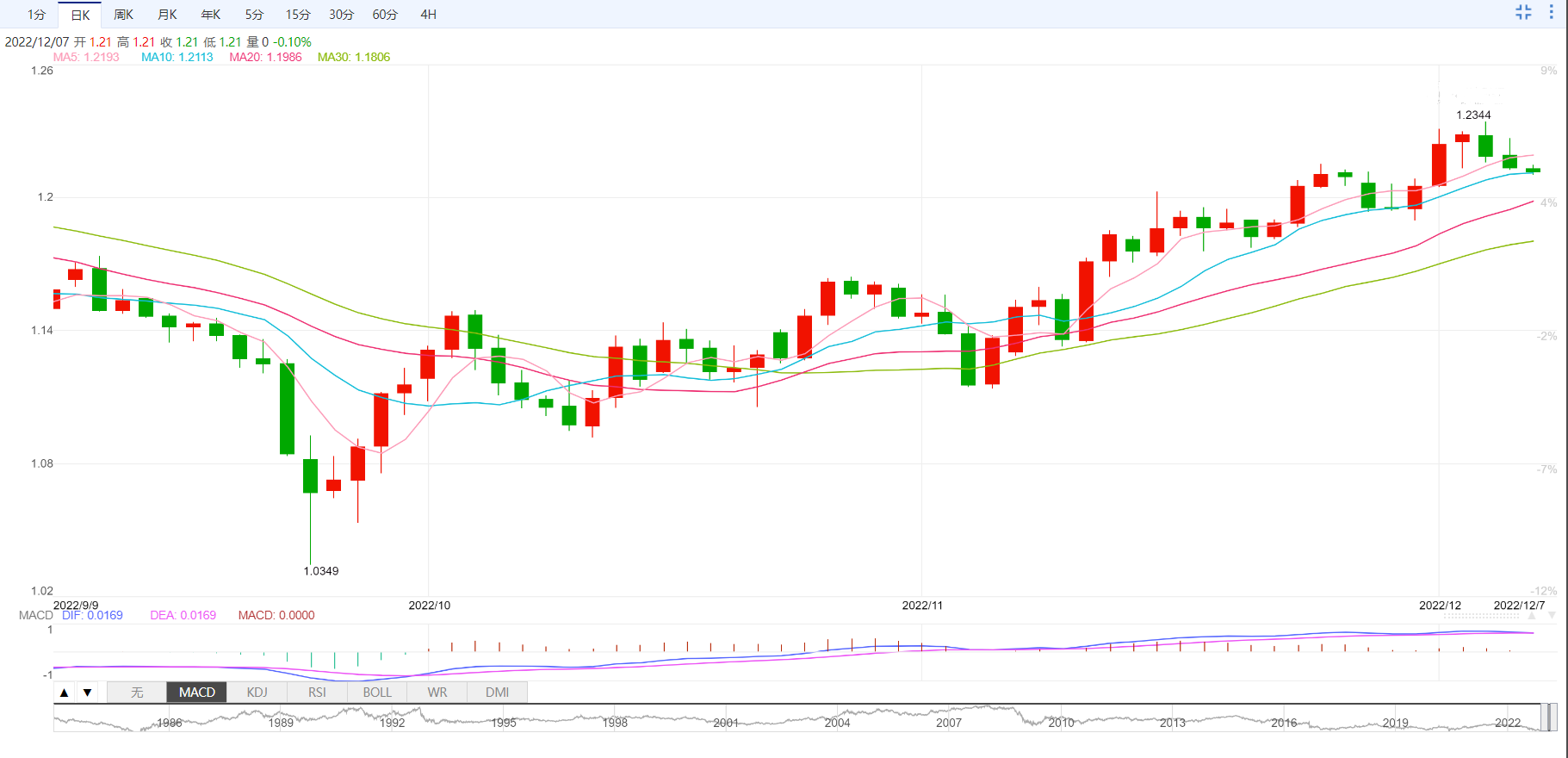The width and height of the screenshot is (1568, 758).
Task: Select the 周K weekly candlestick tab
Action: point(123,15)
